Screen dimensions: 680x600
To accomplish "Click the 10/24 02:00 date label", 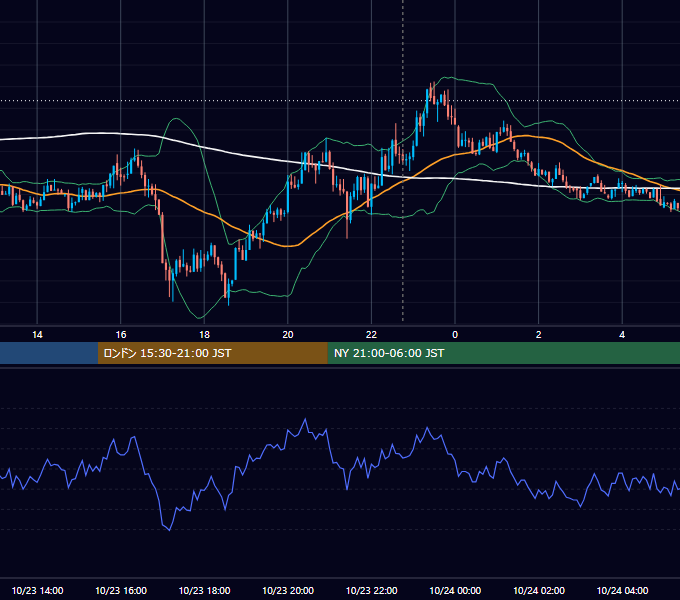I will (539, 590).
